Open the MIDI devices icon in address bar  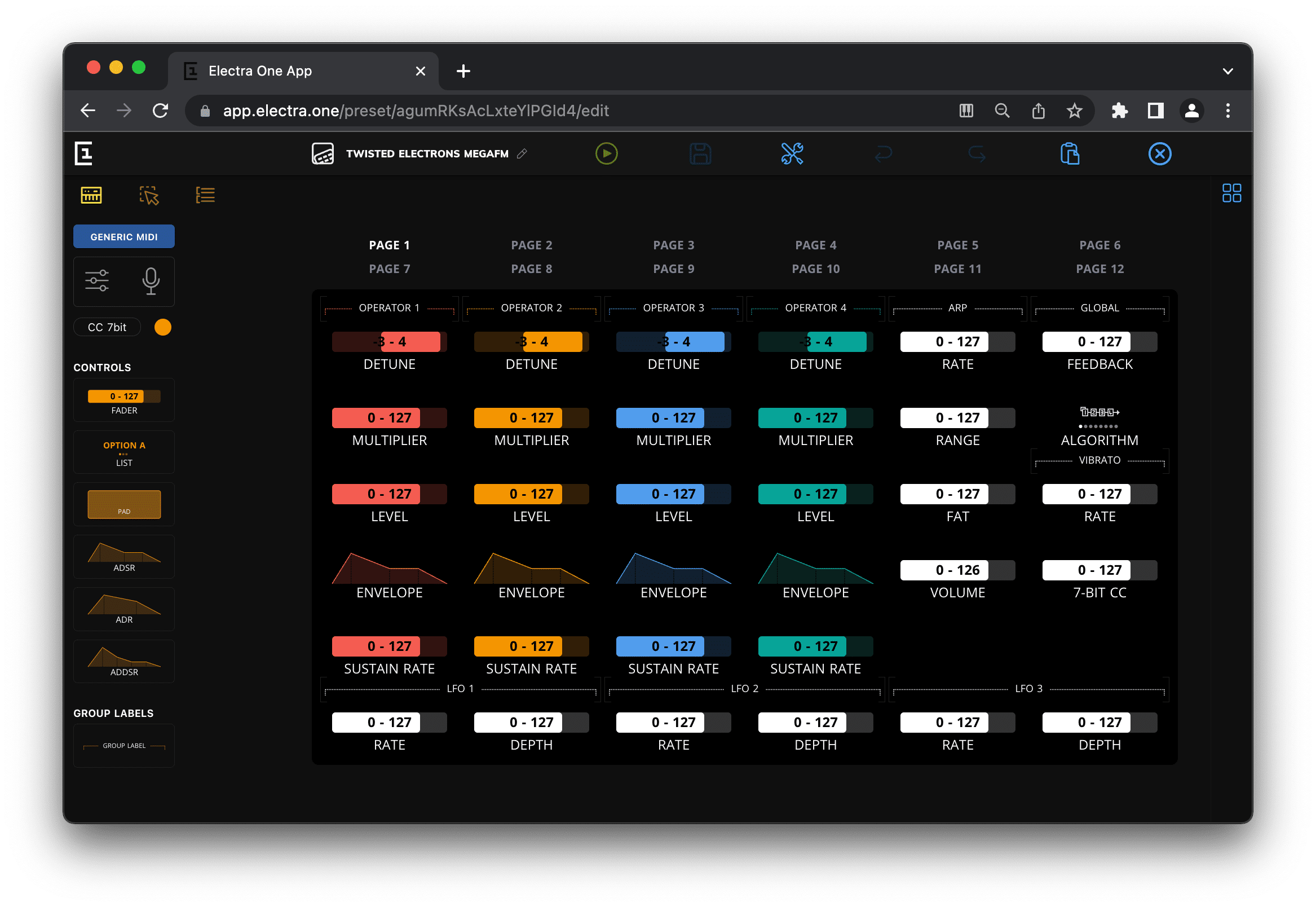[x=965, y=110]
